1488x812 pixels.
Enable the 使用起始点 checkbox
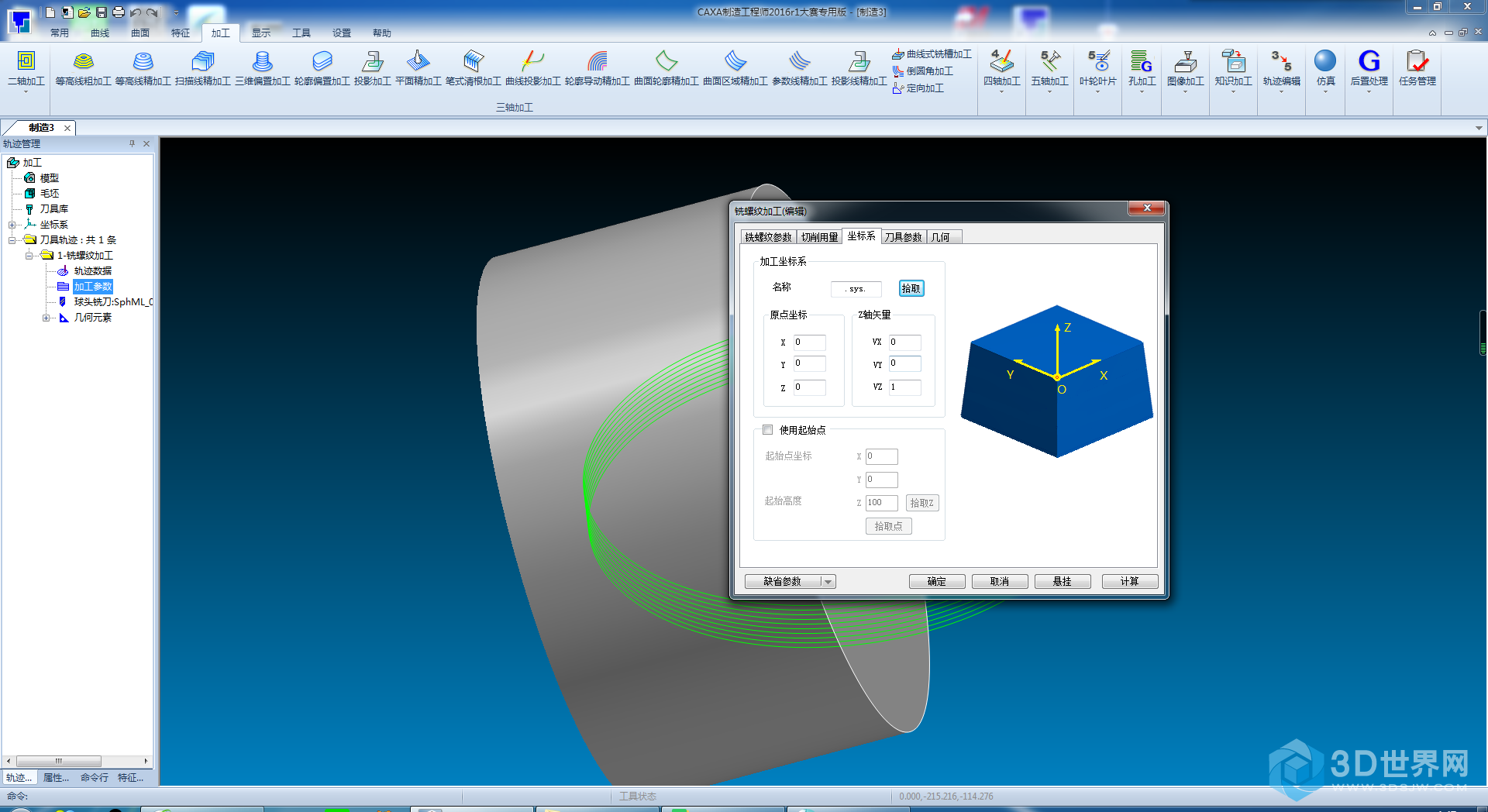[768, 430]
